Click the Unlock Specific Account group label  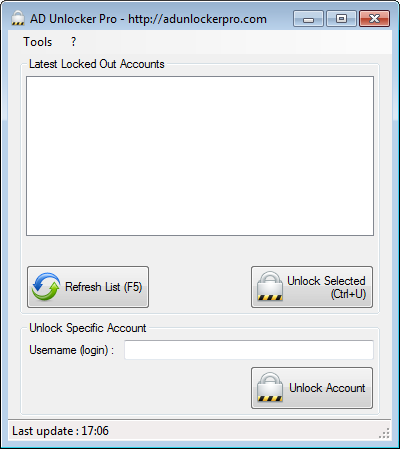tap(88, 328)
